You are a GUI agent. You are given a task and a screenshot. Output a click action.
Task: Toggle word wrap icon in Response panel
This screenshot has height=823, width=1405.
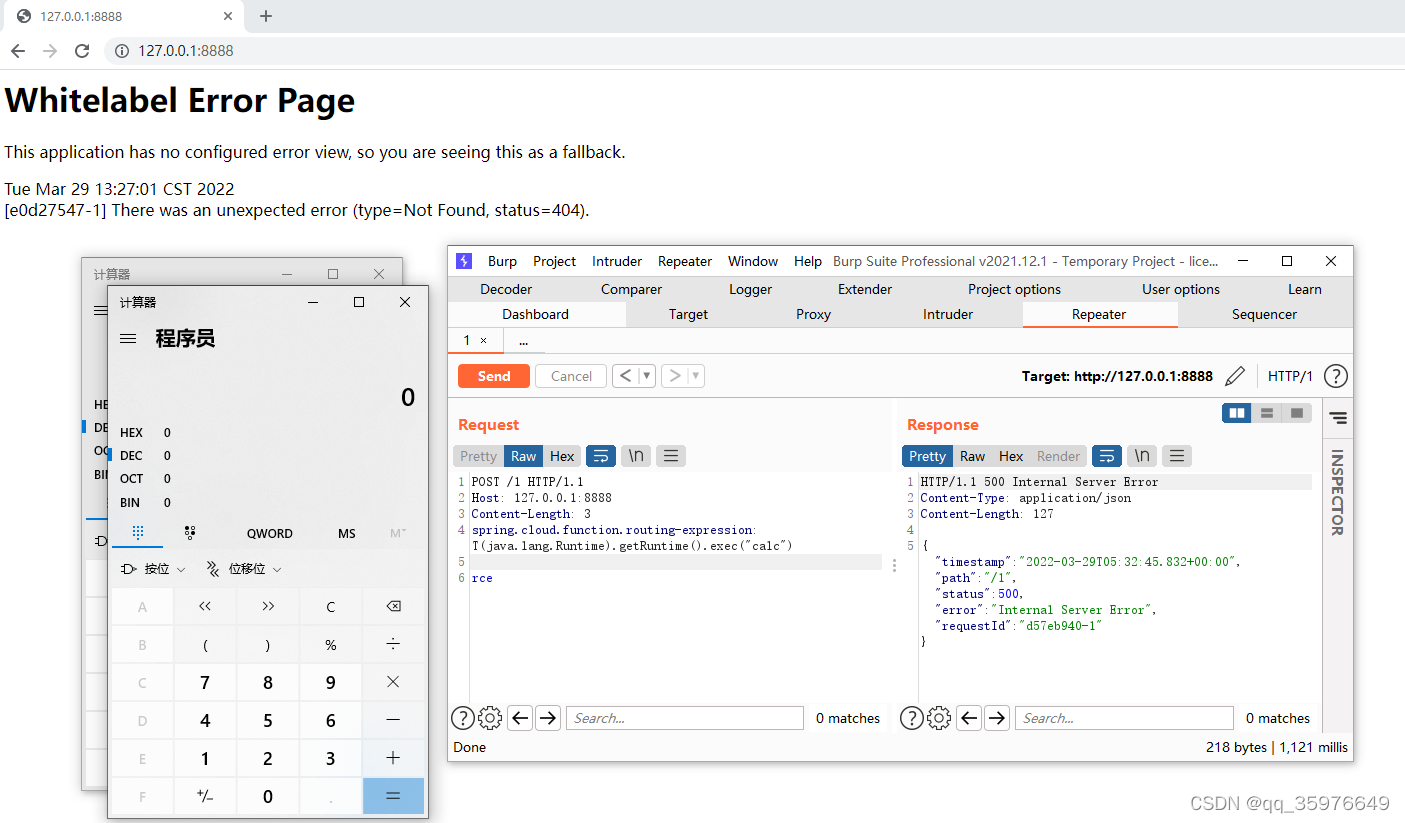pos(1107,456)
